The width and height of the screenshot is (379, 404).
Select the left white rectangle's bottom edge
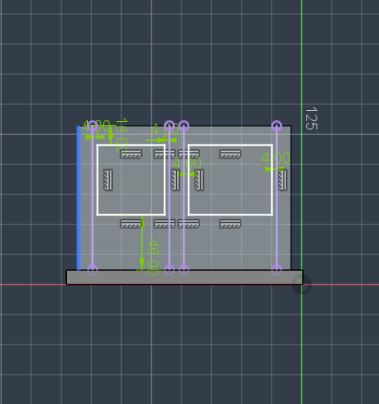[131, 215]
